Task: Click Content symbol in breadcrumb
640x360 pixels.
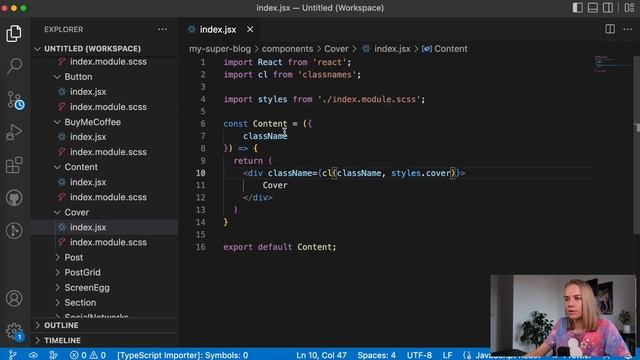Action: point(445,49)
